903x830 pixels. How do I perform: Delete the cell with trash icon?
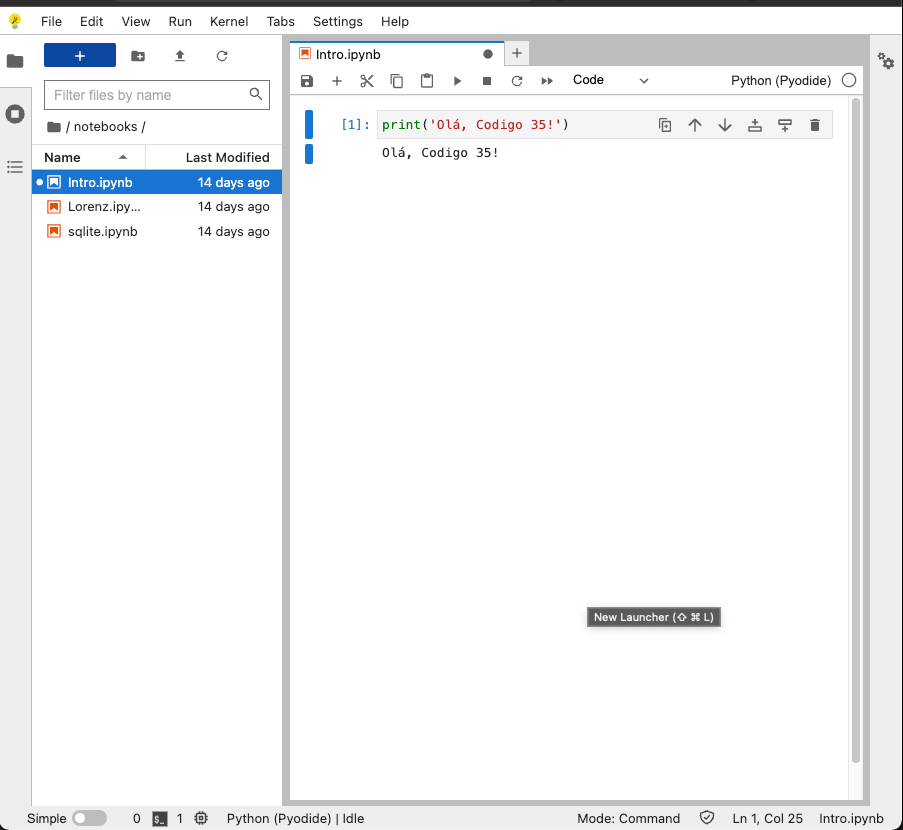click(815, 125)
